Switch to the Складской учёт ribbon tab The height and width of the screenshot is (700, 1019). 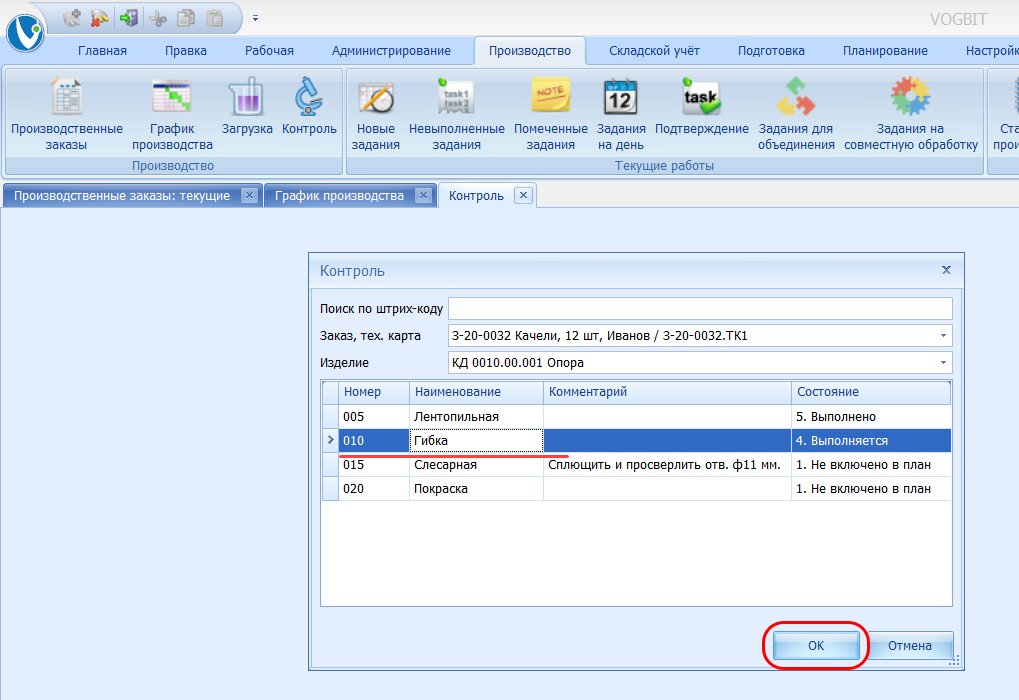click(654, 51)
